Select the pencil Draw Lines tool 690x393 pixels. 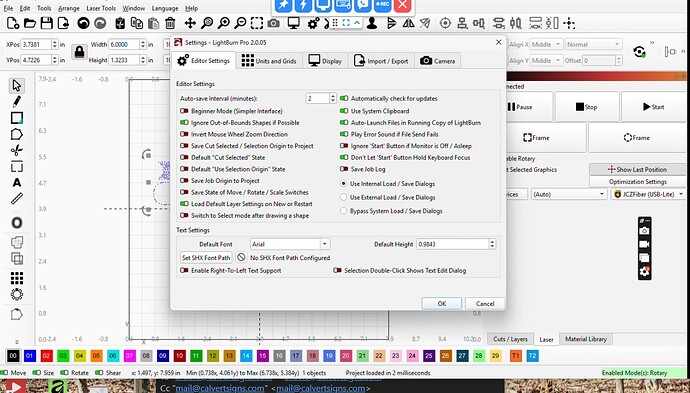point(17,102)
